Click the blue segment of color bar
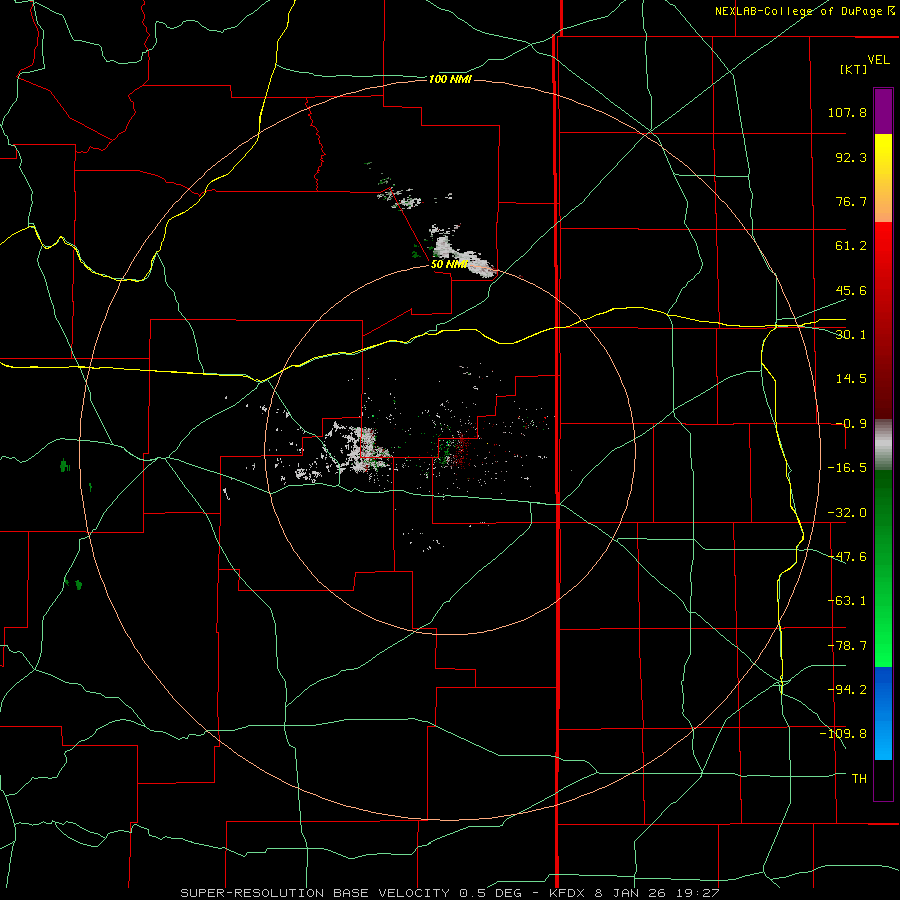The height and width of the screenshot is (900, 900). tap(883, 713)
